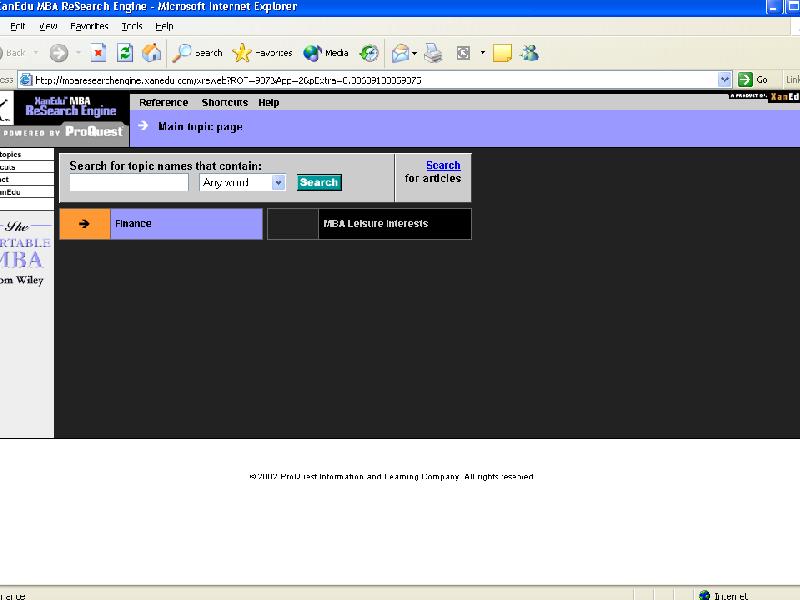Click the Stop page loading icon

coord(98,53)
